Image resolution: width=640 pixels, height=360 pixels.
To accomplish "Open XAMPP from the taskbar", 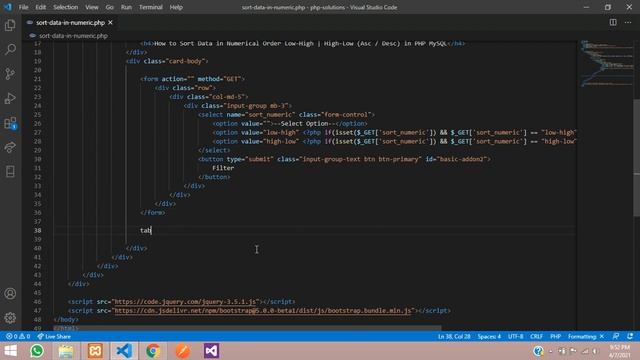I will 95,351.
